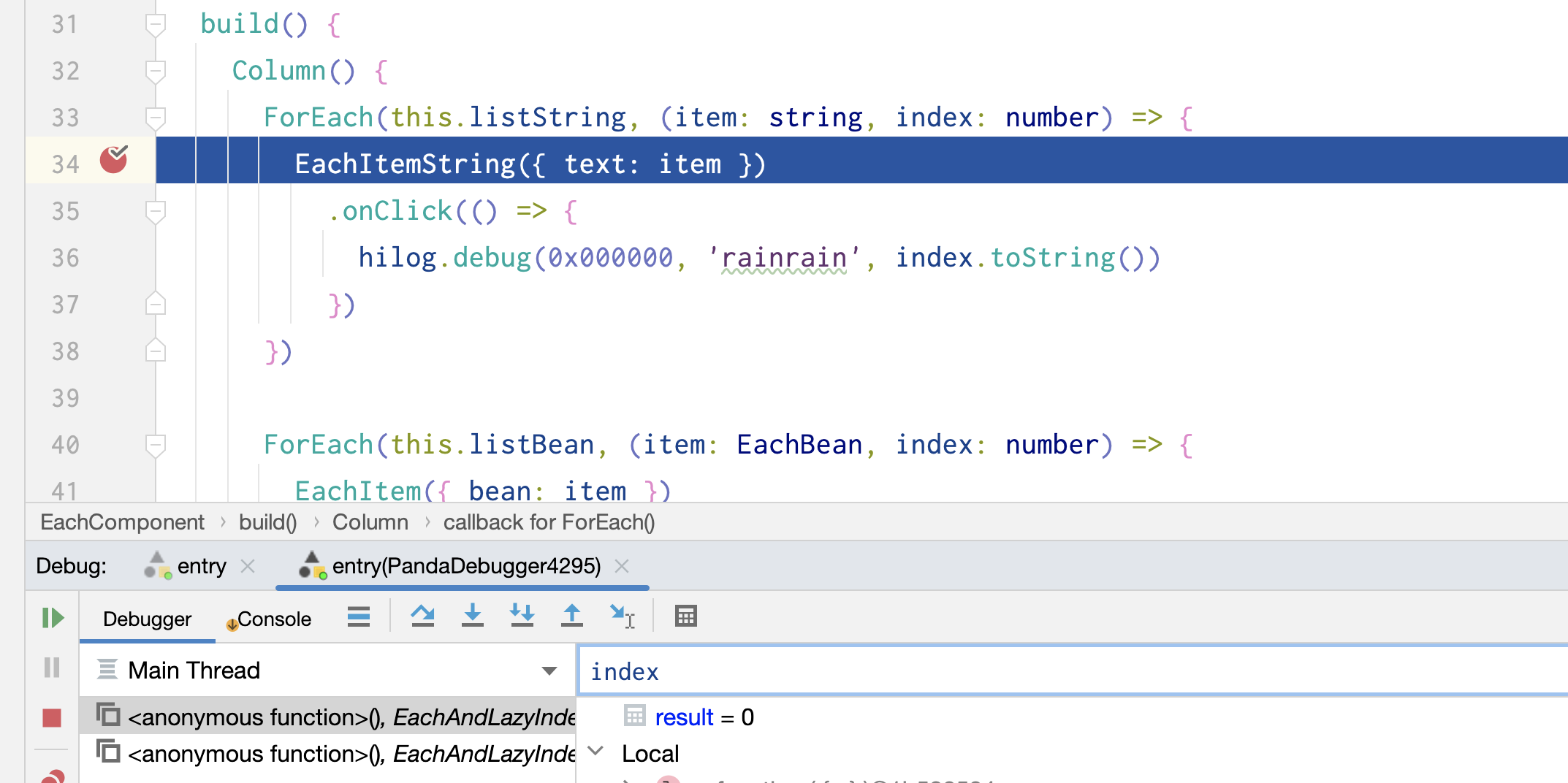Open the Evaluate Expression calculator icon

click(686, 616)
